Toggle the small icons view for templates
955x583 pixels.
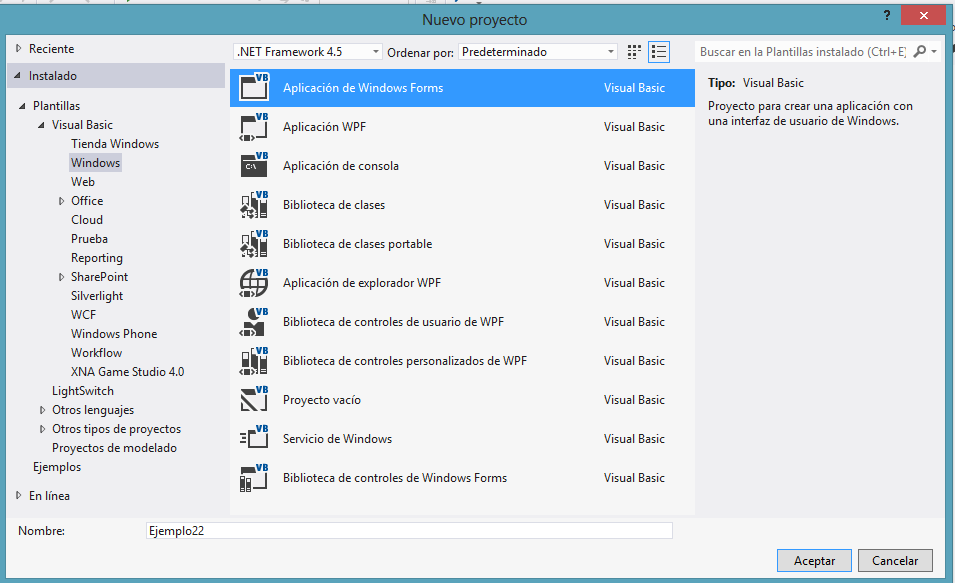(634, 51)
